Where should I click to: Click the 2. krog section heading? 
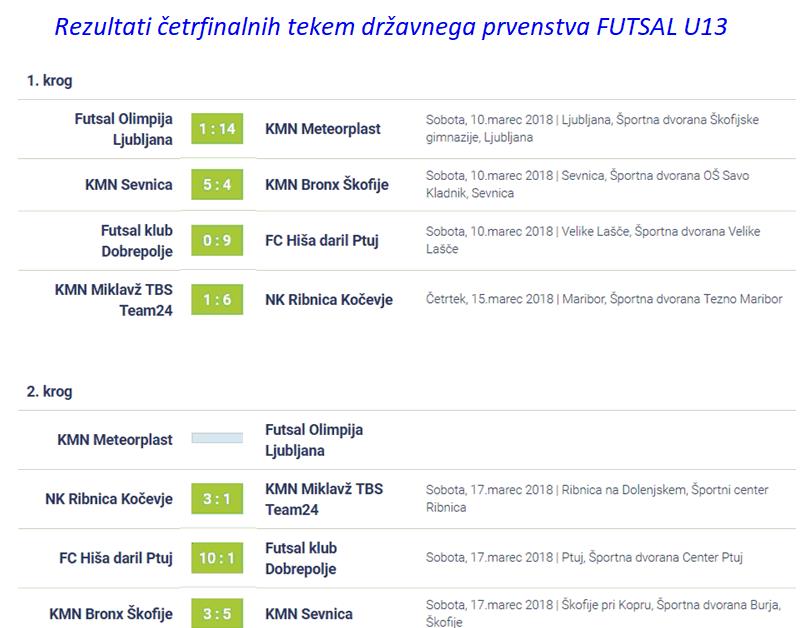(x=49, y=392)
